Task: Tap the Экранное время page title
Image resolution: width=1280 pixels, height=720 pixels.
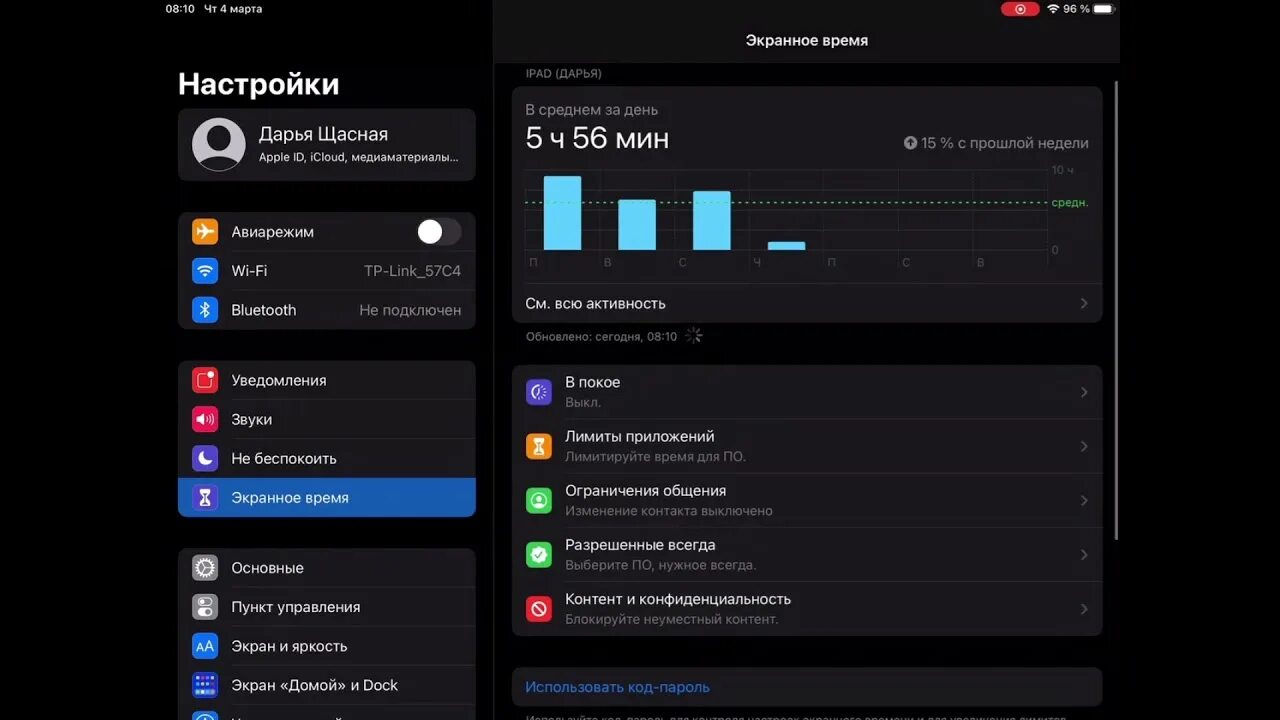Action: 807,41
